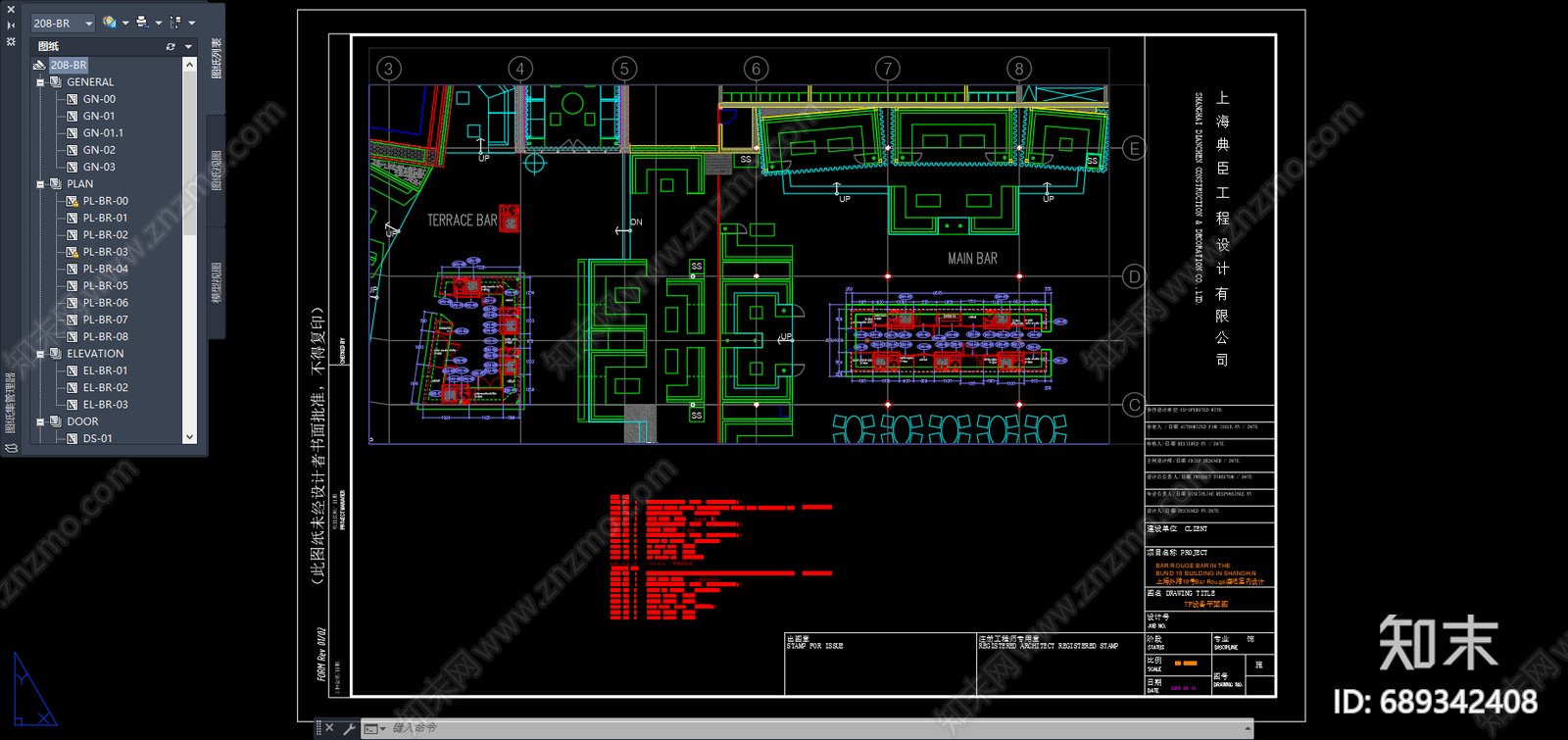Open recent commands icon dropdown
Image resolution: width=1568 pixels, height=740 pixels.
374,728
